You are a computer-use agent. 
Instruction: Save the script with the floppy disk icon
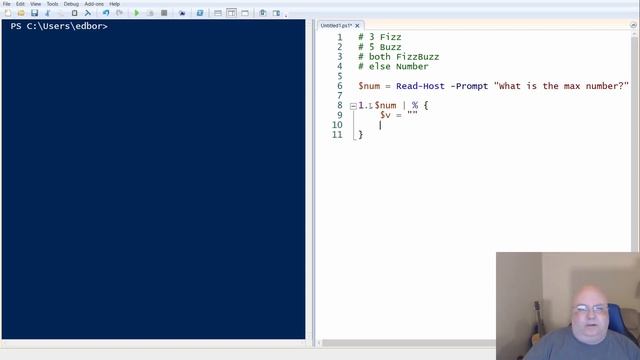[34, 13]
